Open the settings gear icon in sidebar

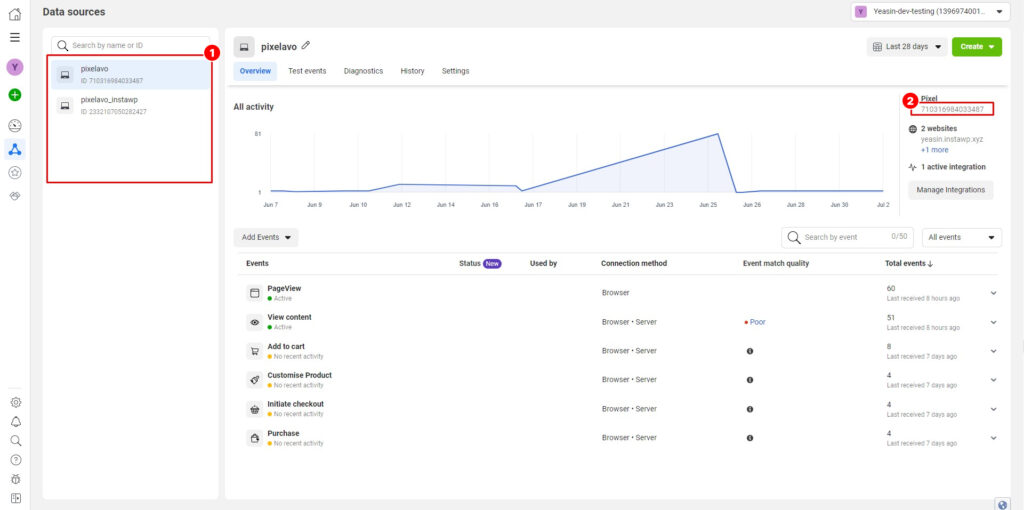(15, 402)
